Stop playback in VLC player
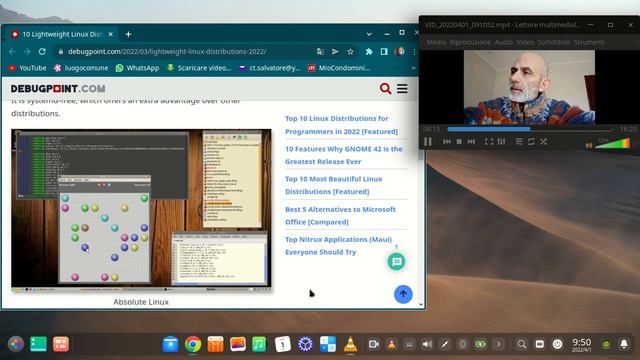Viewport: 640px width, 360px height. click(x=459, y=142)
